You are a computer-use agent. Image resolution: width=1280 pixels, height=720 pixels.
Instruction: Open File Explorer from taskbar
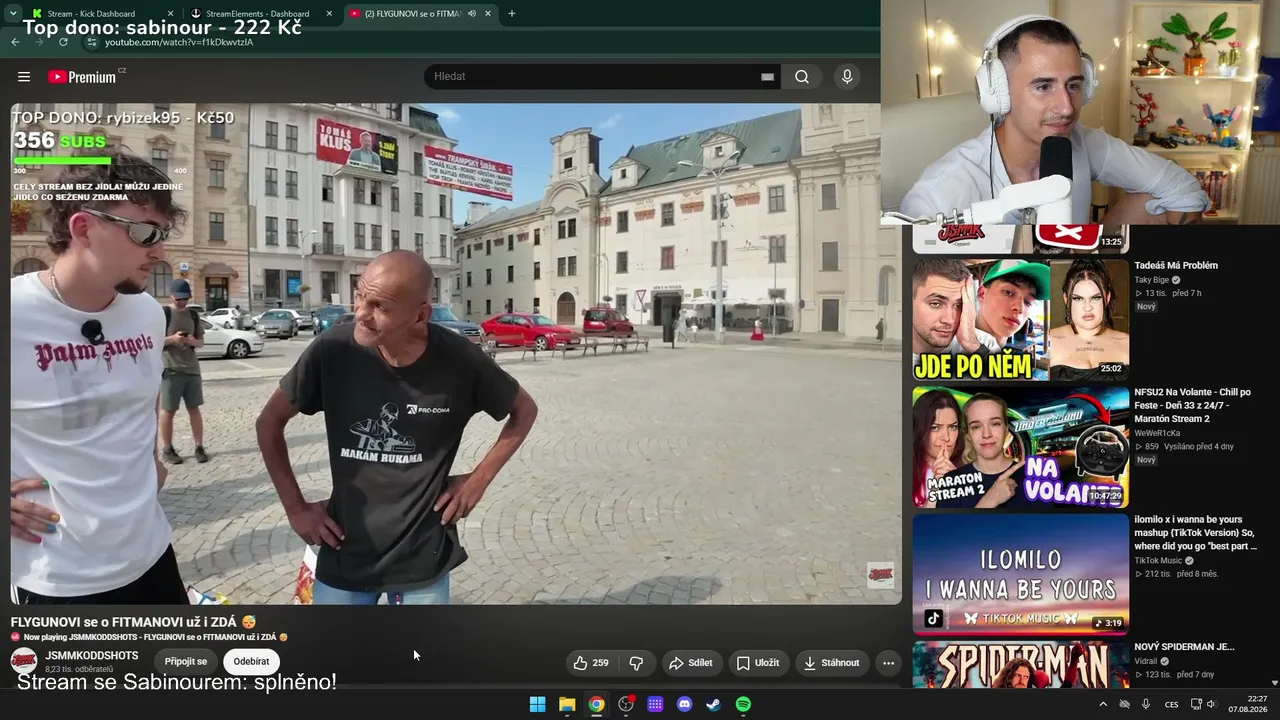pos(567,704)
